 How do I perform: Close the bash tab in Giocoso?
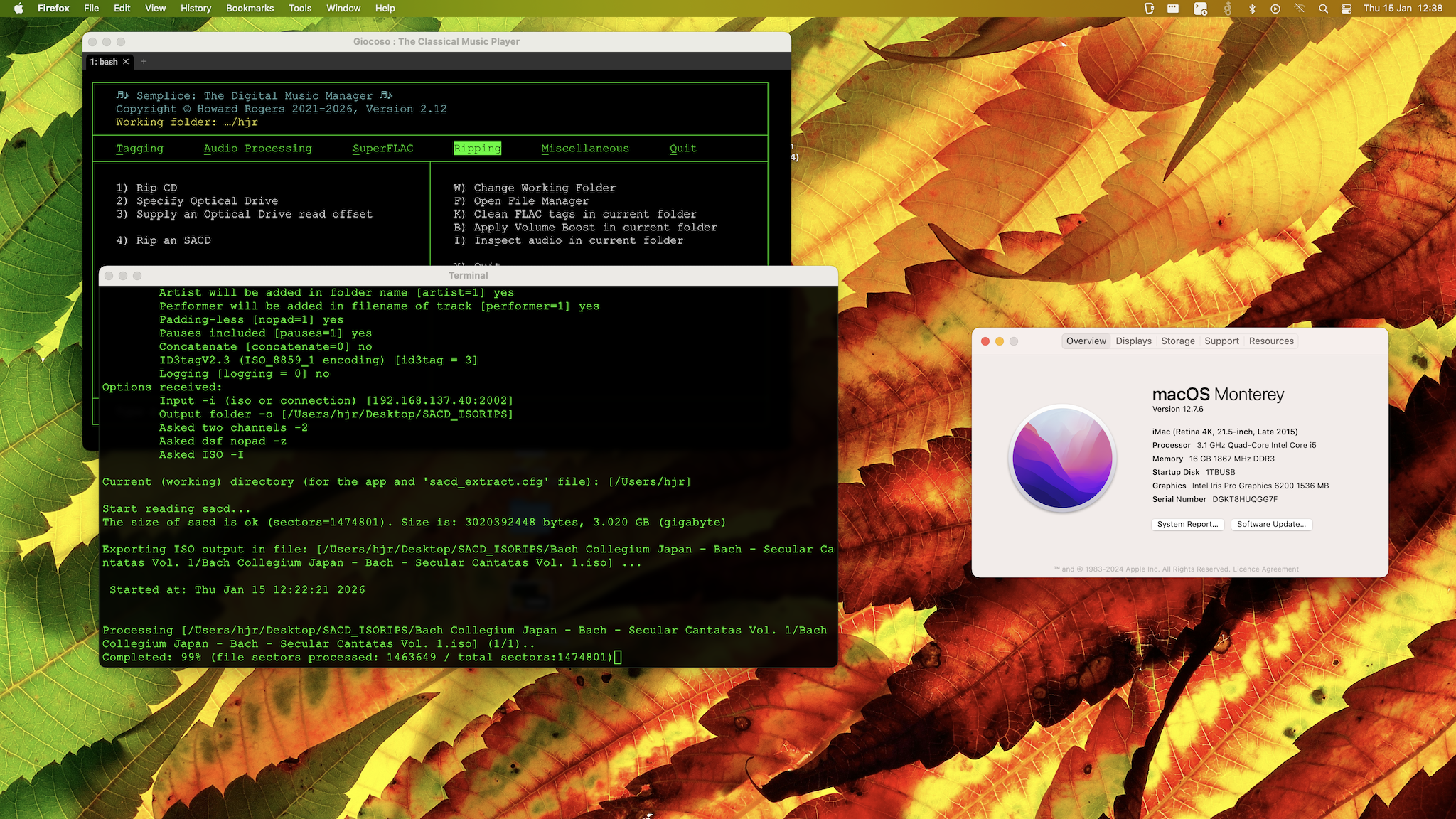(x=126, y=62)
